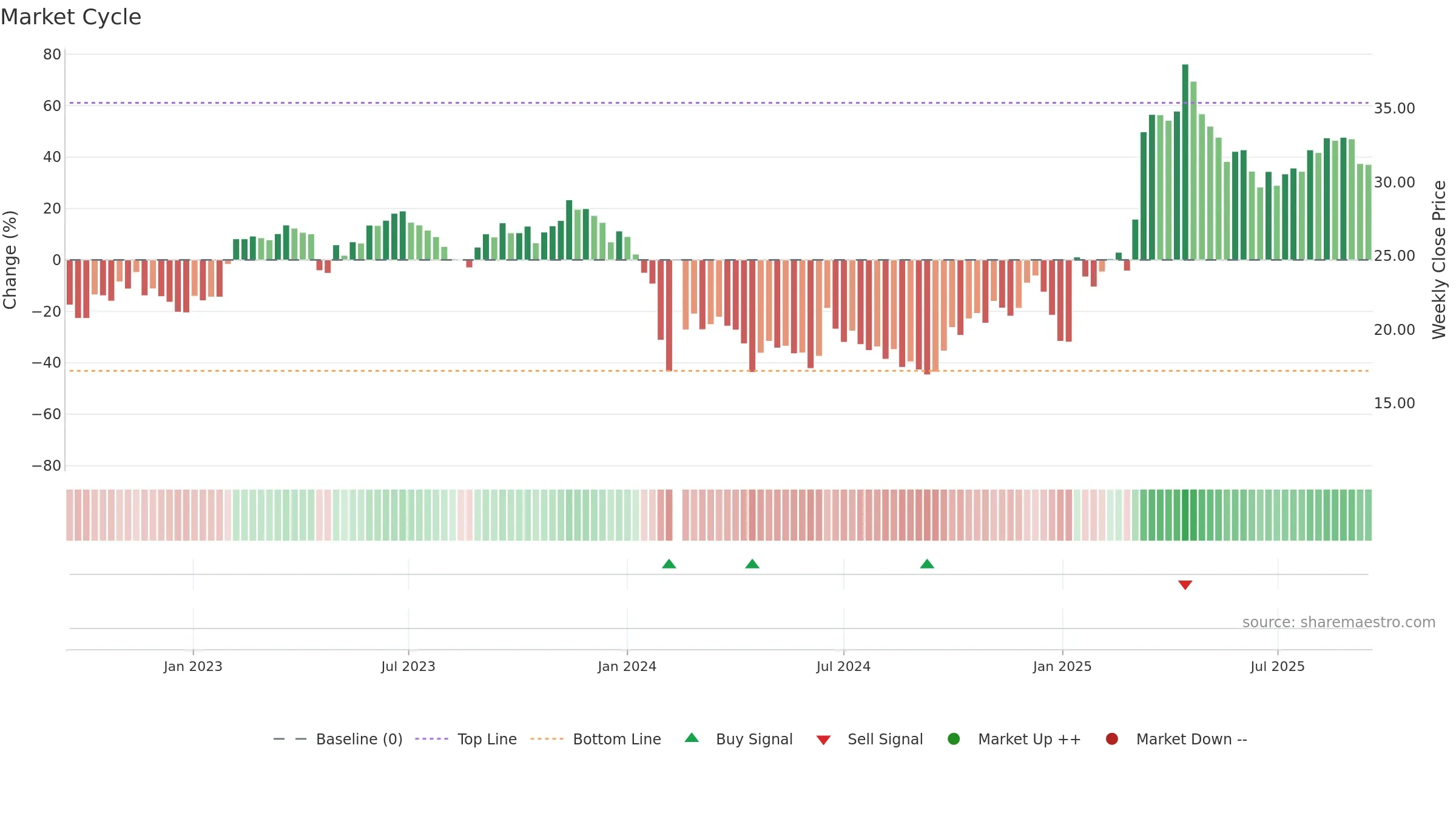Screen dimensions: 1456x819
Task: Toggle the Sell Signal legend entry
Action: coord(869,739)
